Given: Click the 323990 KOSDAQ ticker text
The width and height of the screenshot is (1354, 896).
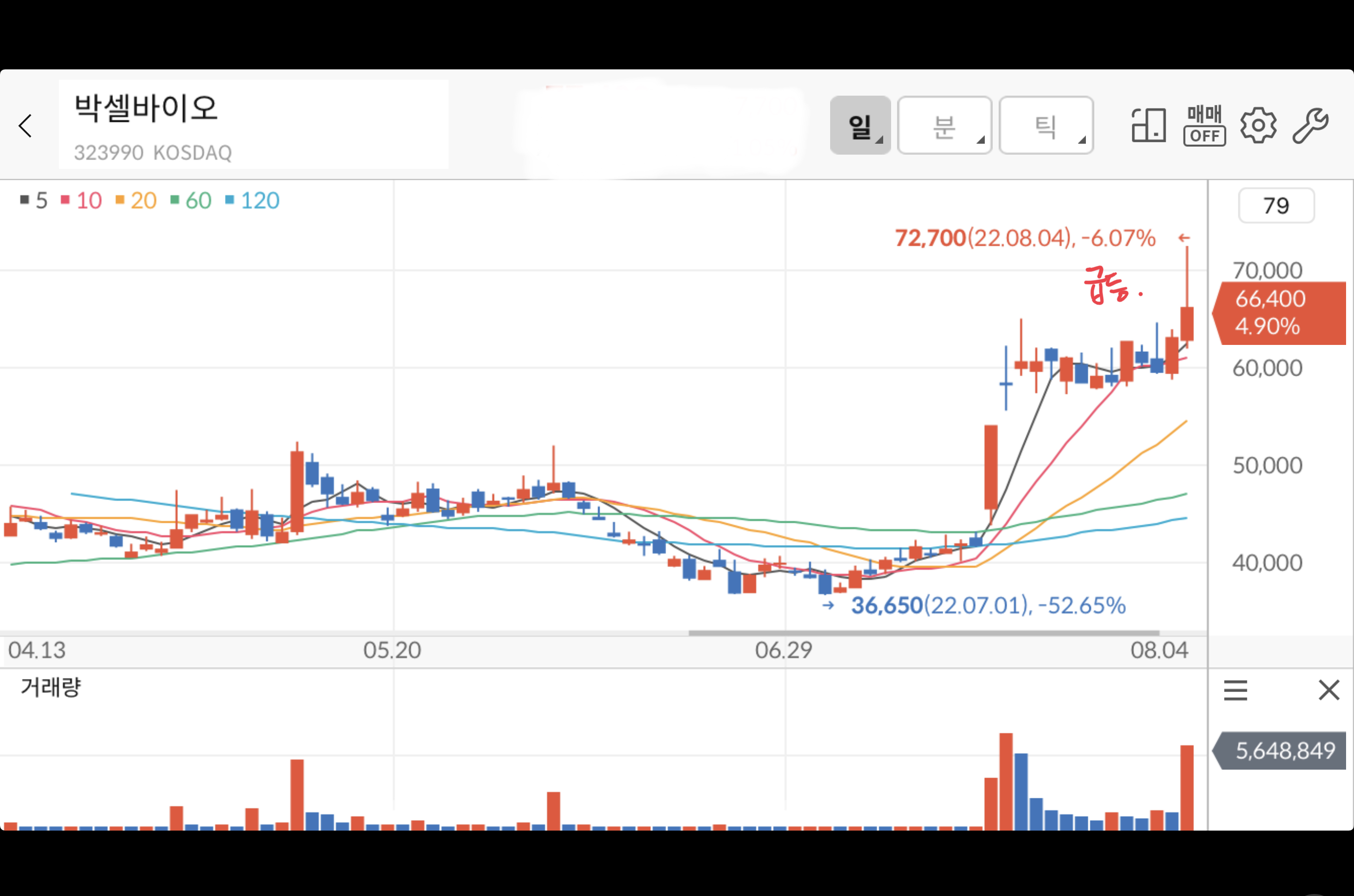Looking at the screenshot, I should [153, 153].
